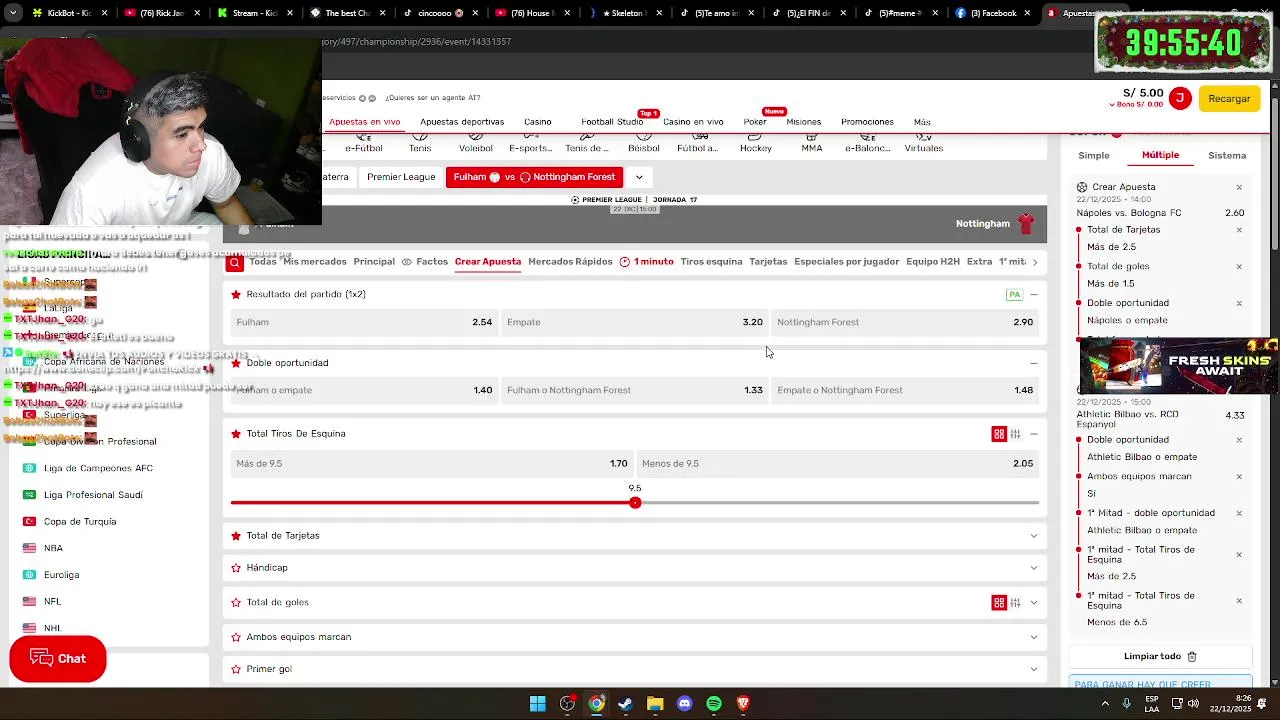Select the Premier League breadcrumb button
This screenshot has height=720, width=1280.
(401, 177)
